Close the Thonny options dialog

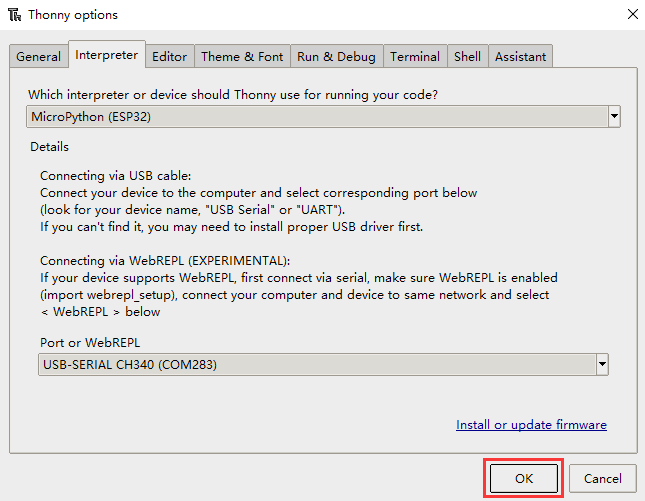633,14
